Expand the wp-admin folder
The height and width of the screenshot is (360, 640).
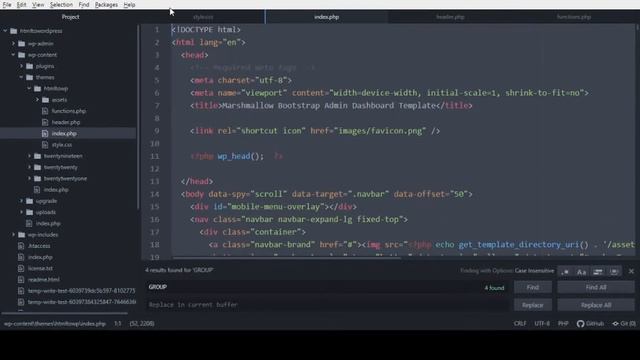coord(13,43)
